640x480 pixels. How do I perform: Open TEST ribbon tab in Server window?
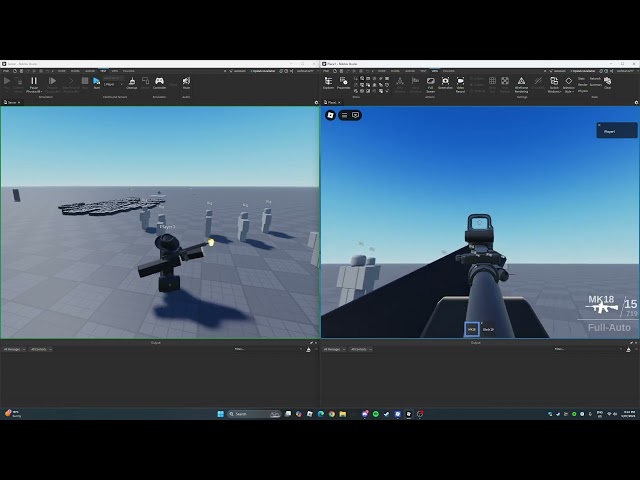tap(103, 71)
